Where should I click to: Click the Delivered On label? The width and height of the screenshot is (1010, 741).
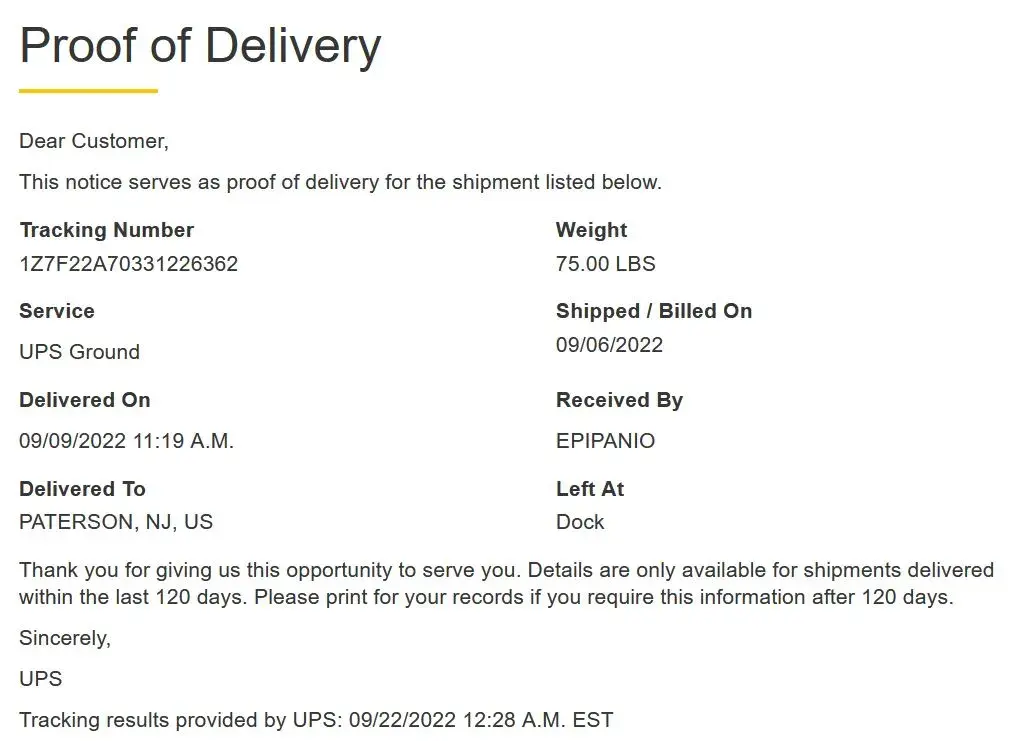click(84, 400)
